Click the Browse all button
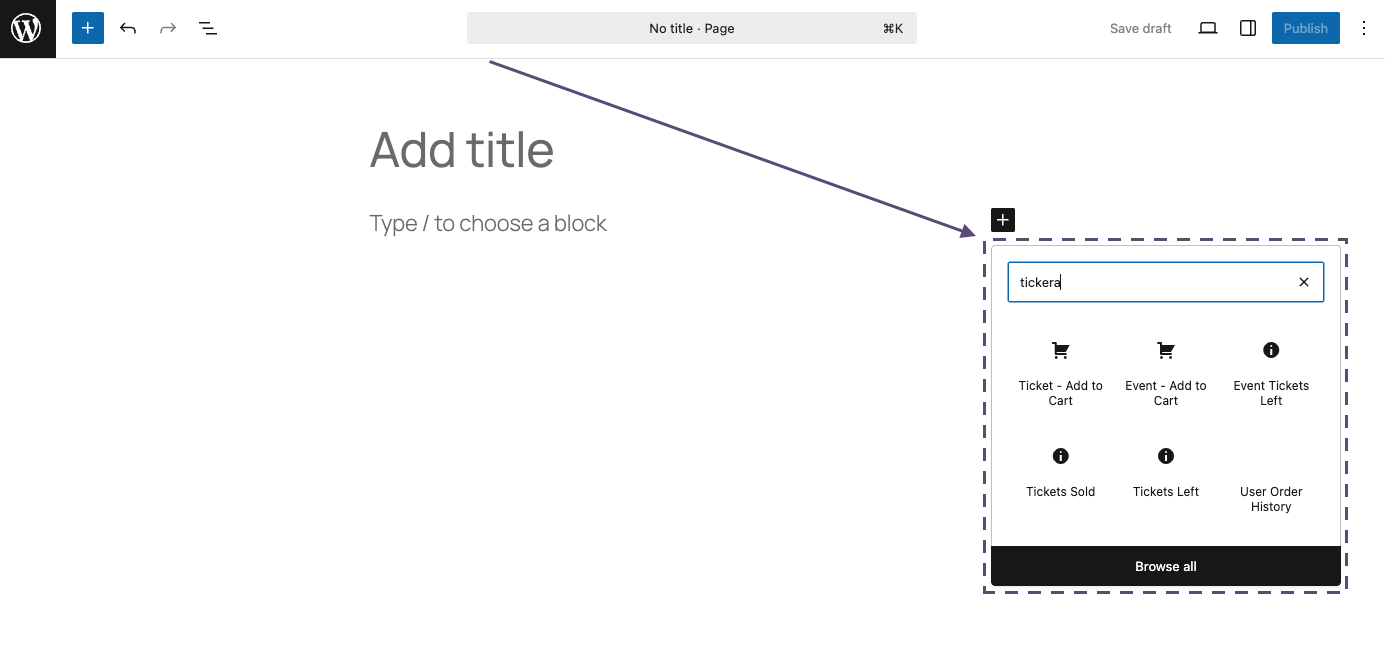The width and height of the screenshot is (1385, 657). [1166, 566]
